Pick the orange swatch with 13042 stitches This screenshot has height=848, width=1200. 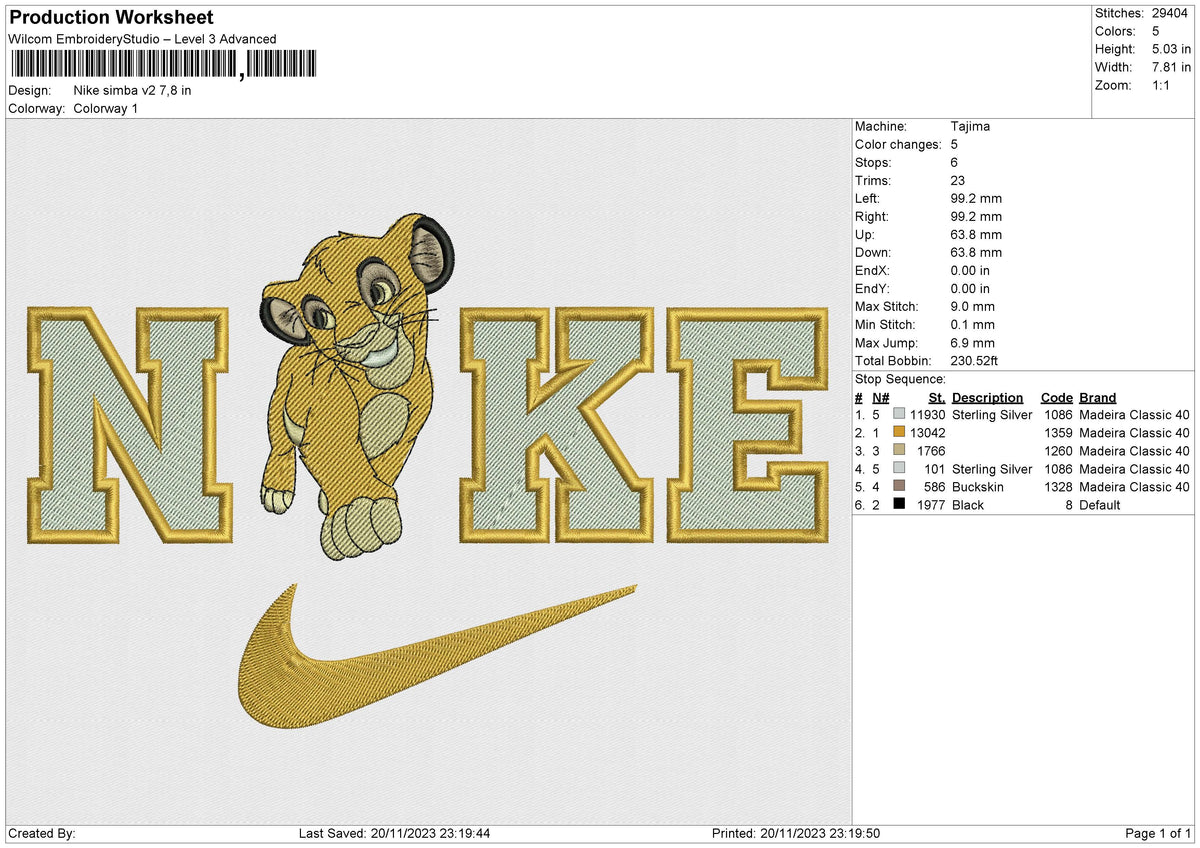pos(899,433)
